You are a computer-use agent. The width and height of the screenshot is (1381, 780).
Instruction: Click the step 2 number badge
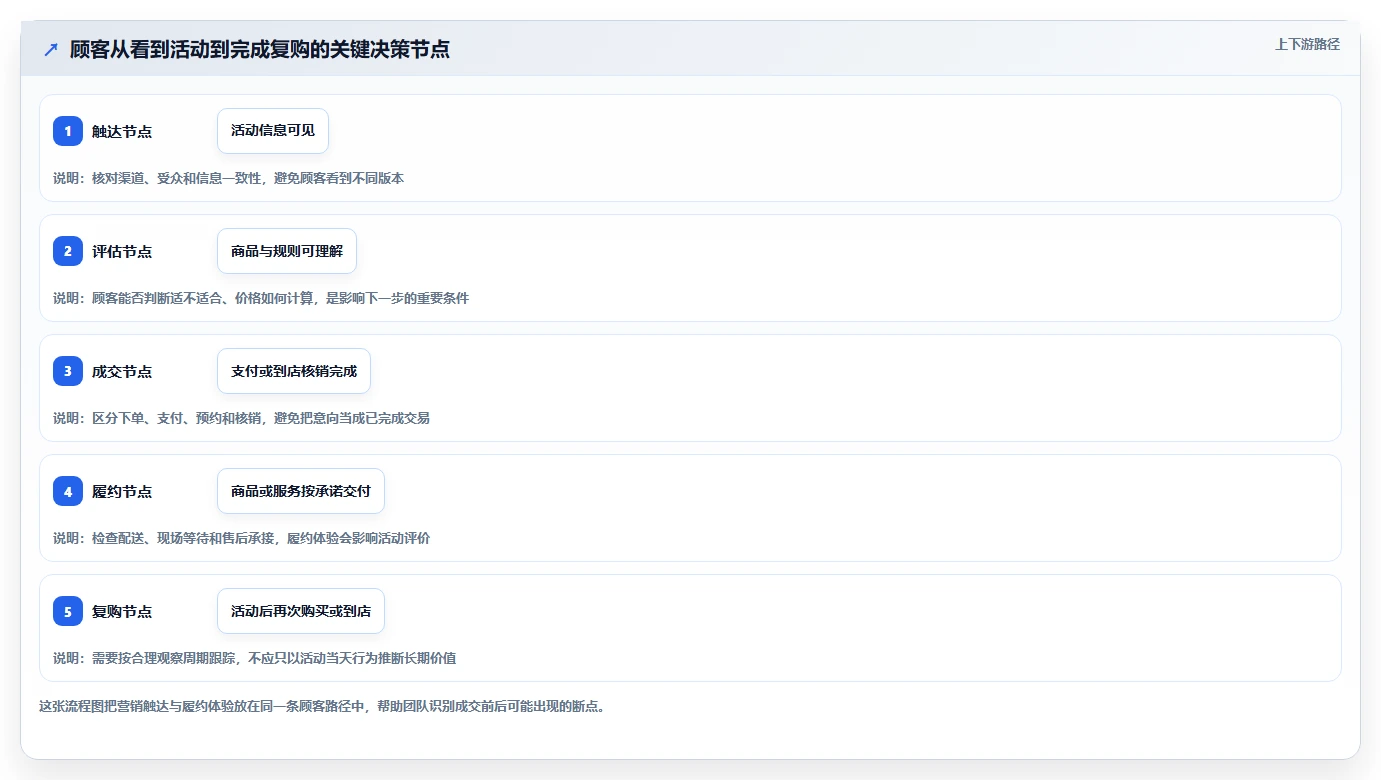click(x=68, y=251)
